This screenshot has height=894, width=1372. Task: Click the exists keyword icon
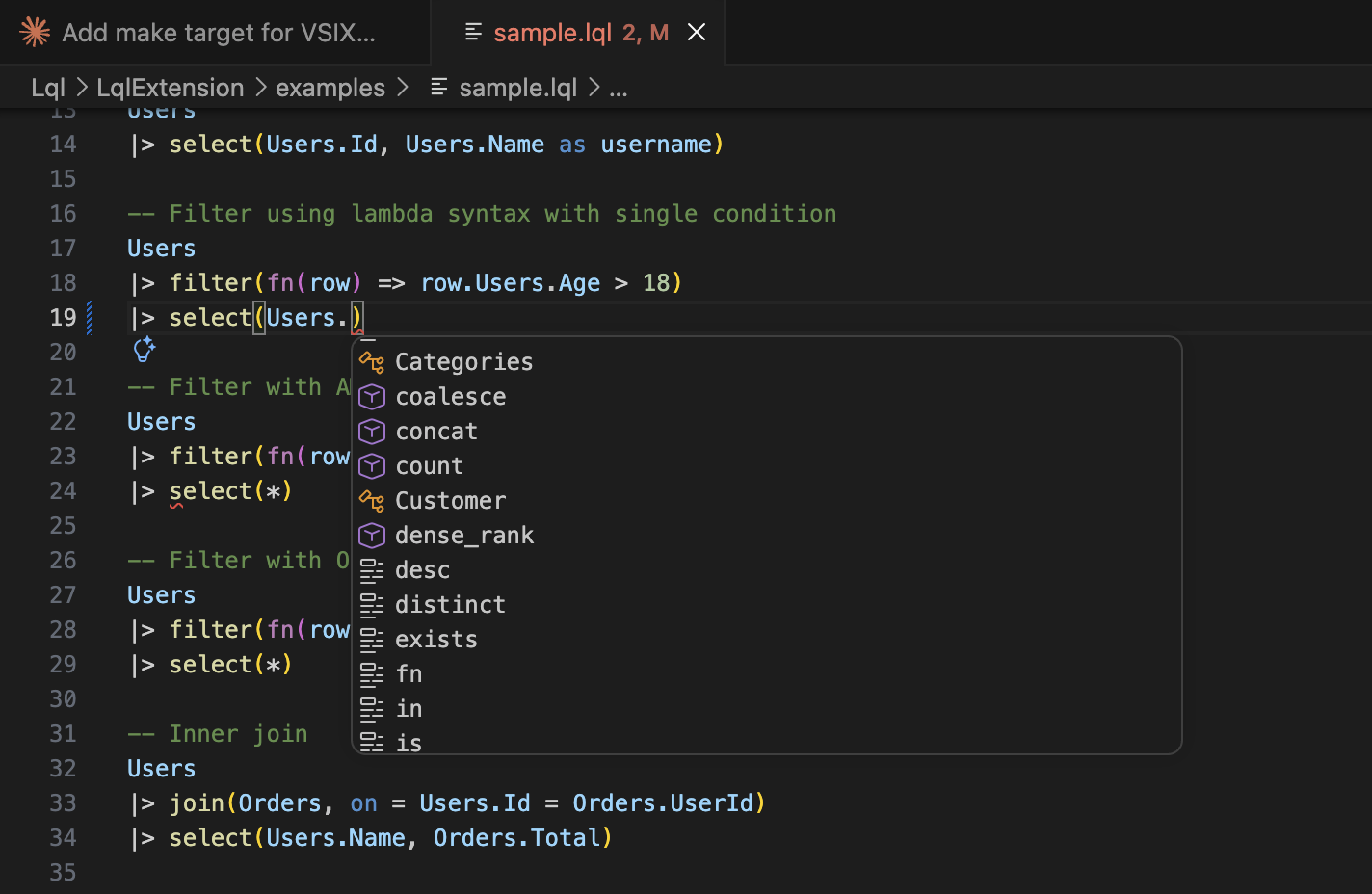tap(372, 640)
